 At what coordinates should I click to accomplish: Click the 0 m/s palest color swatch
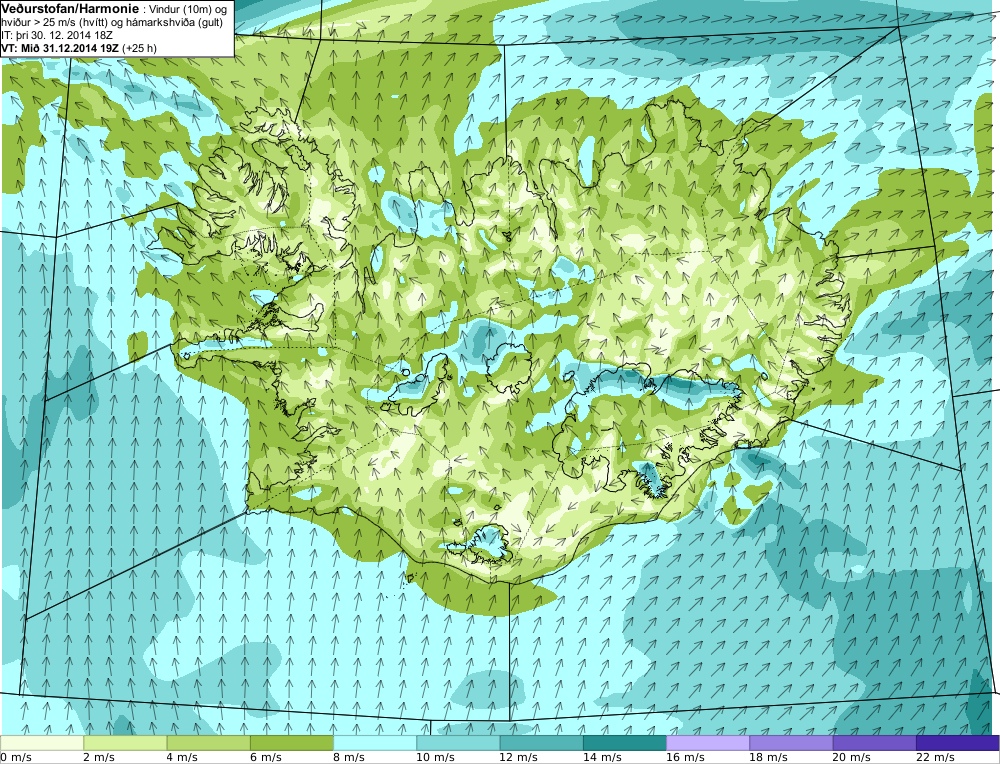click(x=42, y=742)
